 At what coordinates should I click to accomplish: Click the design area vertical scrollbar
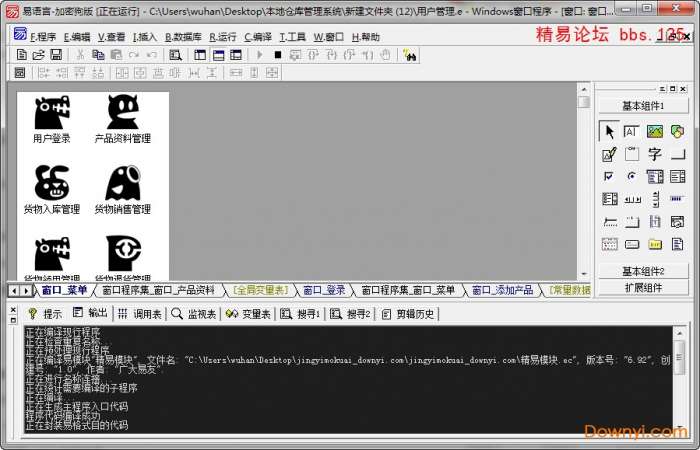[584, 181]
